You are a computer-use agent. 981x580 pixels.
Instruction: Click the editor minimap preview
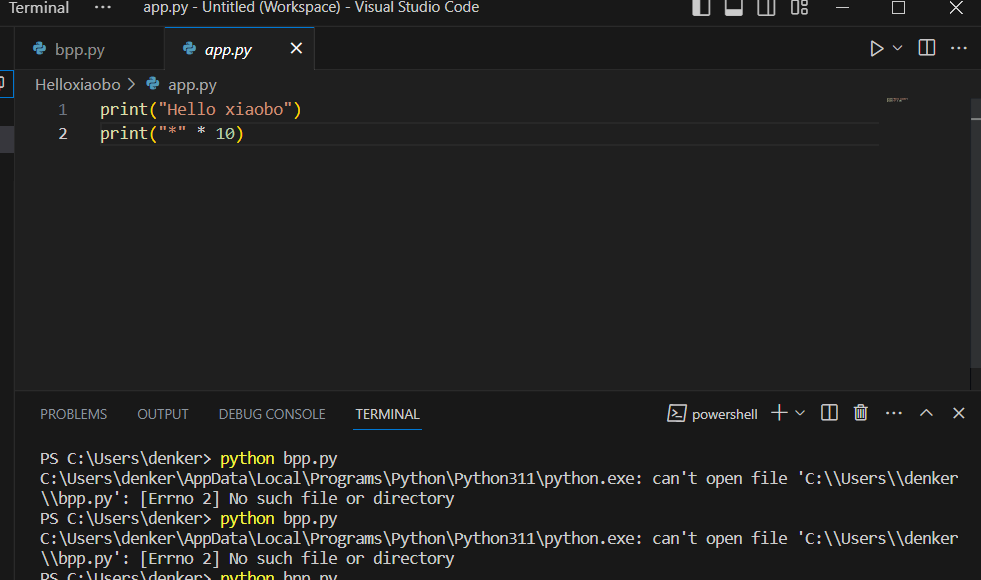[897, 99]
